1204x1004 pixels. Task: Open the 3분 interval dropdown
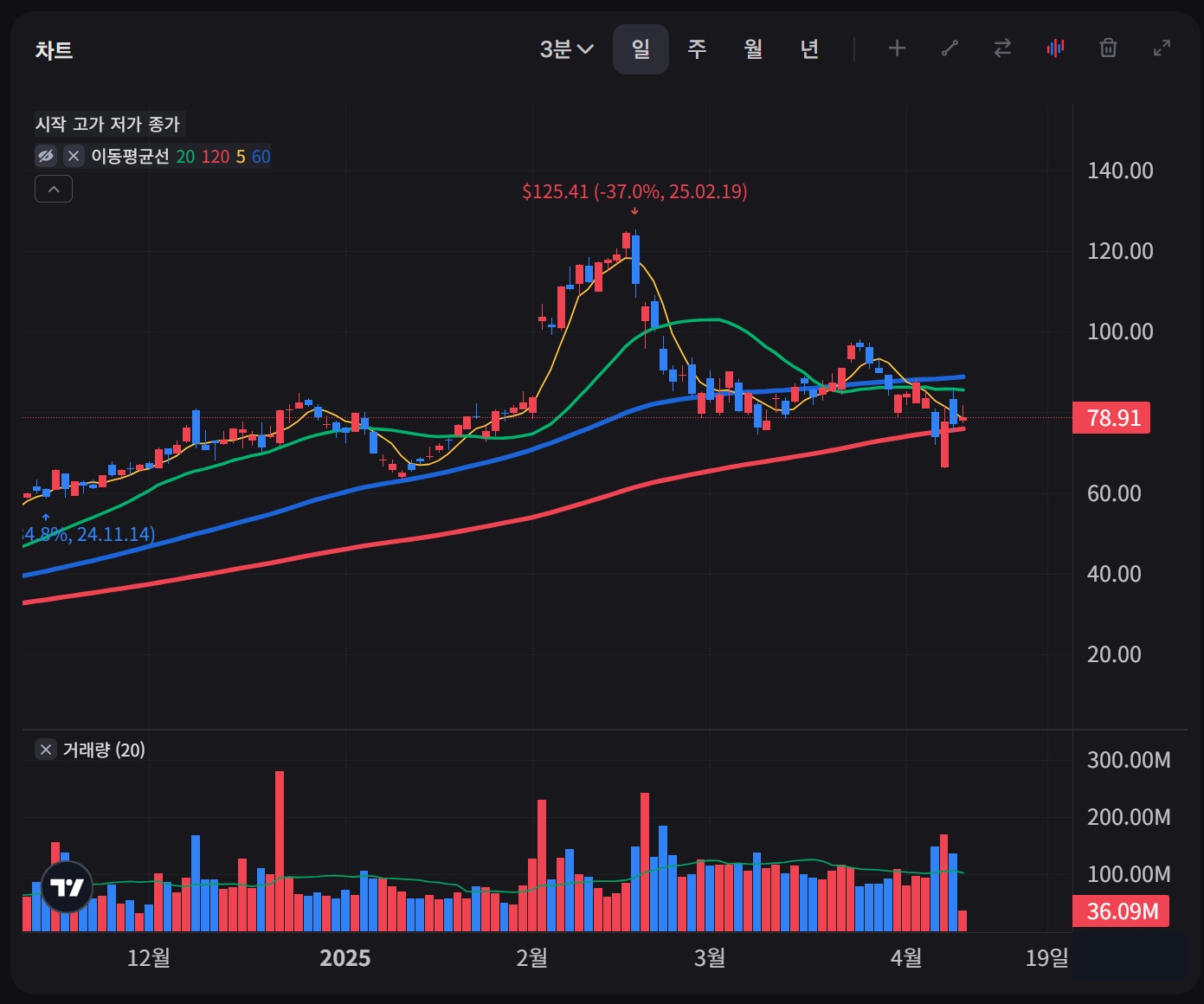pos(566,49)
